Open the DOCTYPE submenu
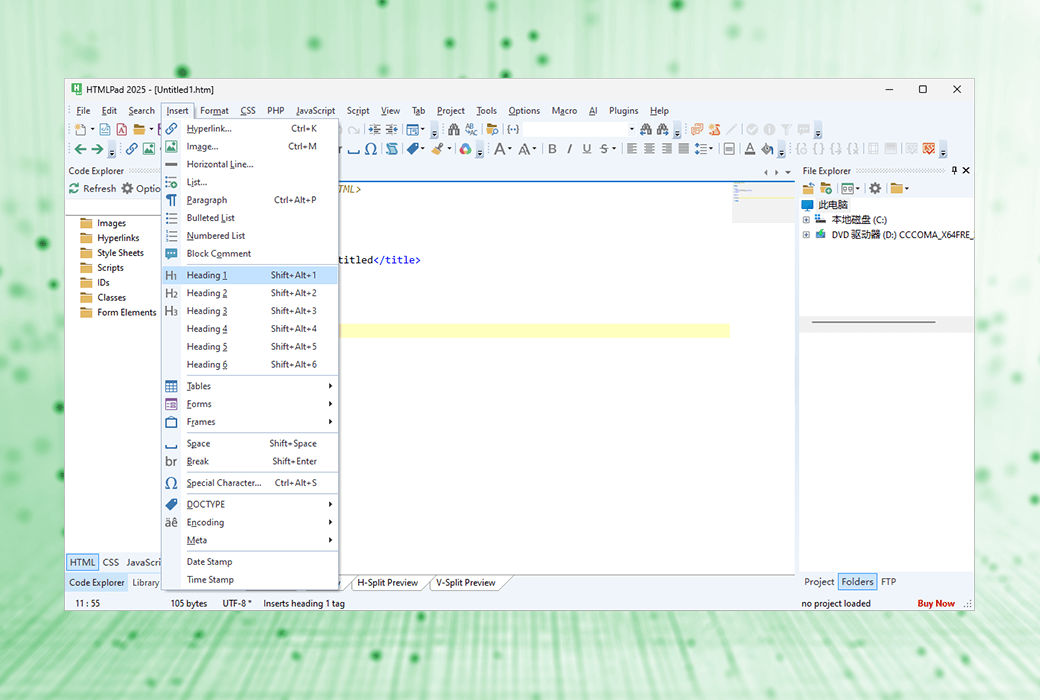 click(250, 504)
